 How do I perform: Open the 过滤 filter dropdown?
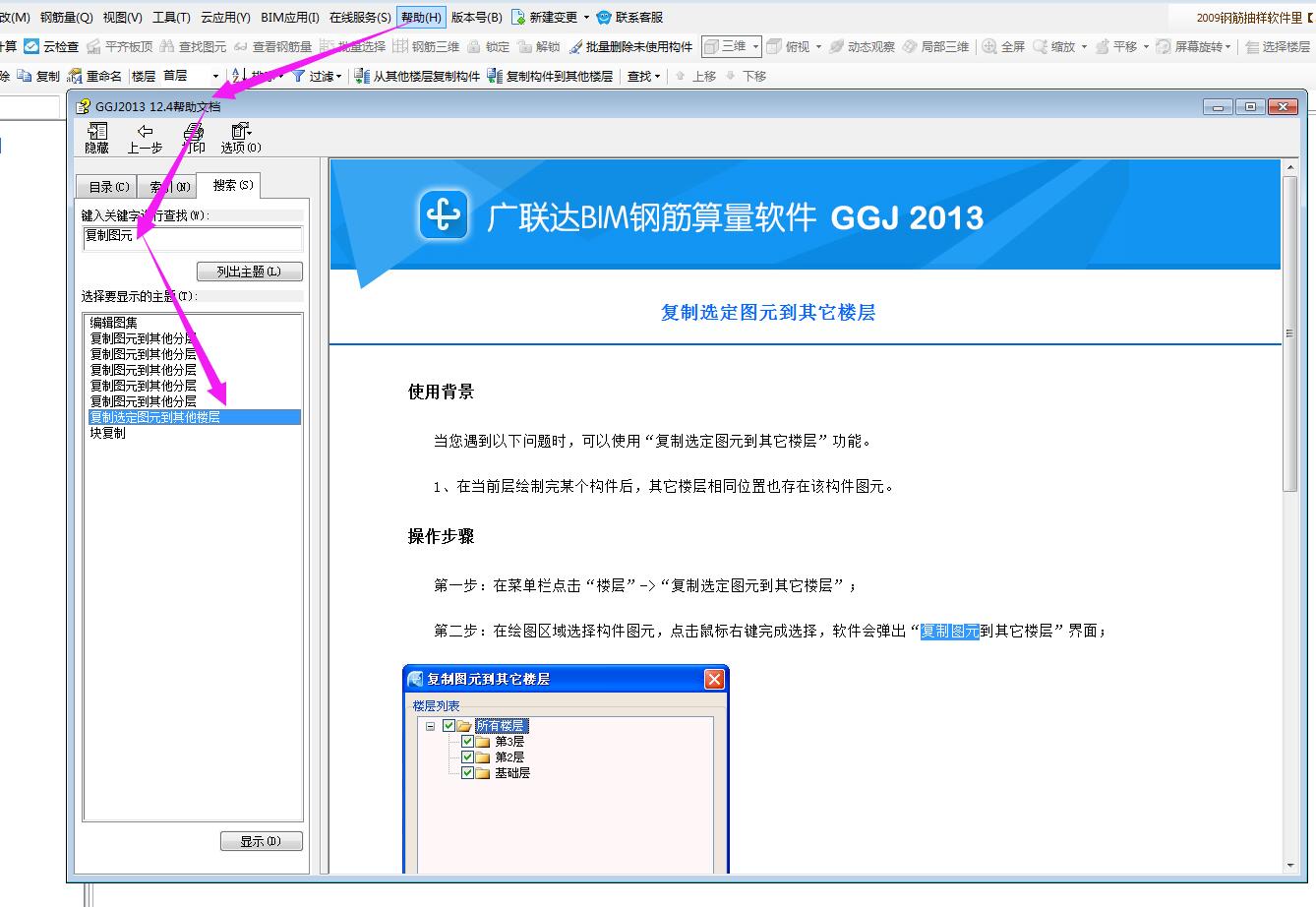[x=338, y=76]
